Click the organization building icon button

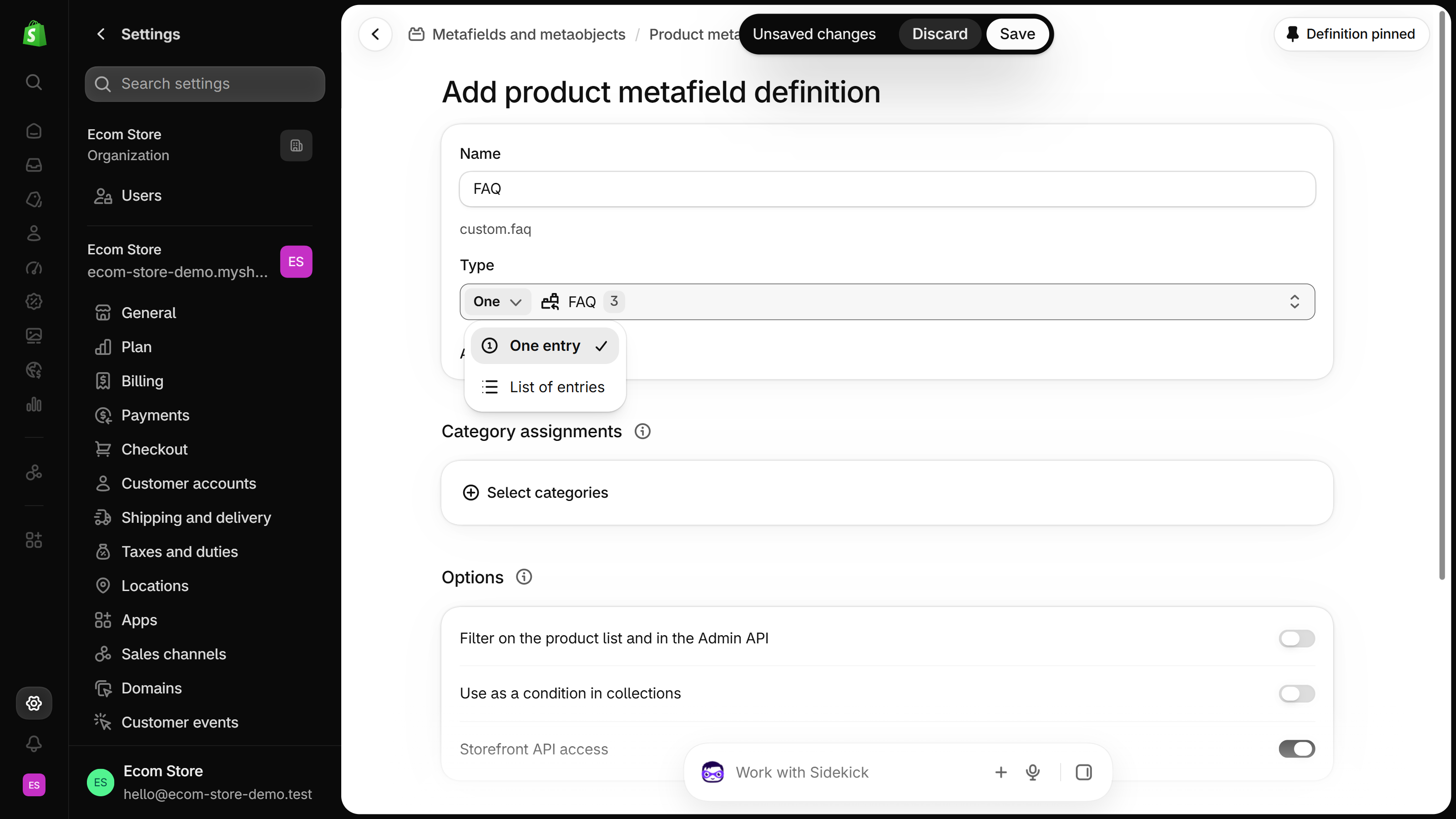[296, 146]
